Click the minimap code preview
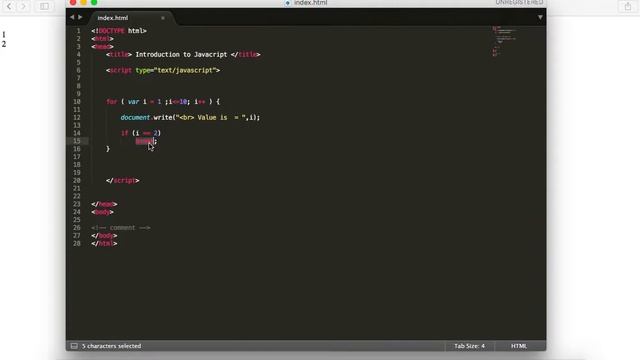Screen dimensions: 640x360 point(504,41)
